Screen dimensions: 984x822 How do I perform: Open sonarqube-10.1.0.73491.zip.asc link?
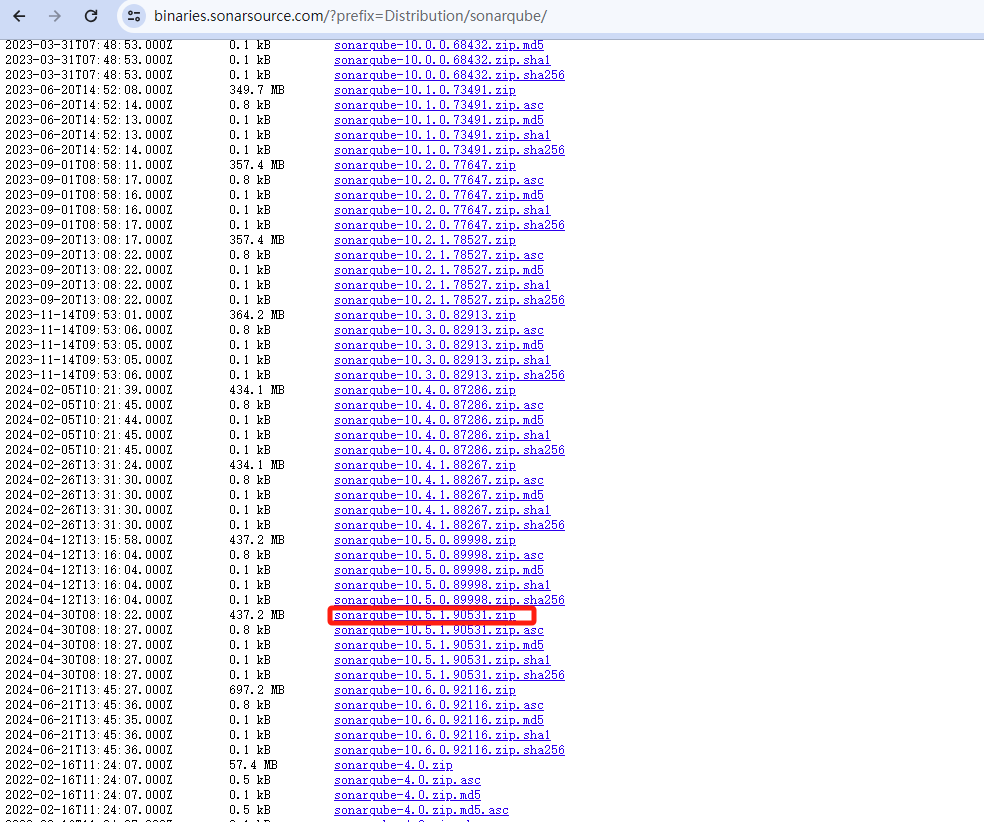439,105
